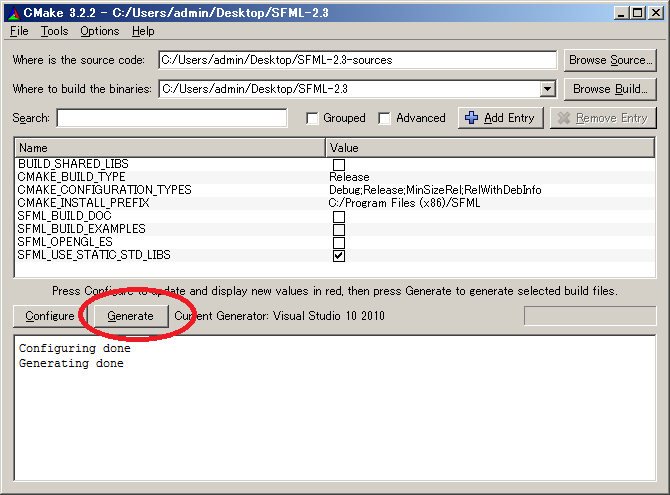
Task: Toggle the SFML_BUILD_DOC checkbox
Action: (339, 217)
